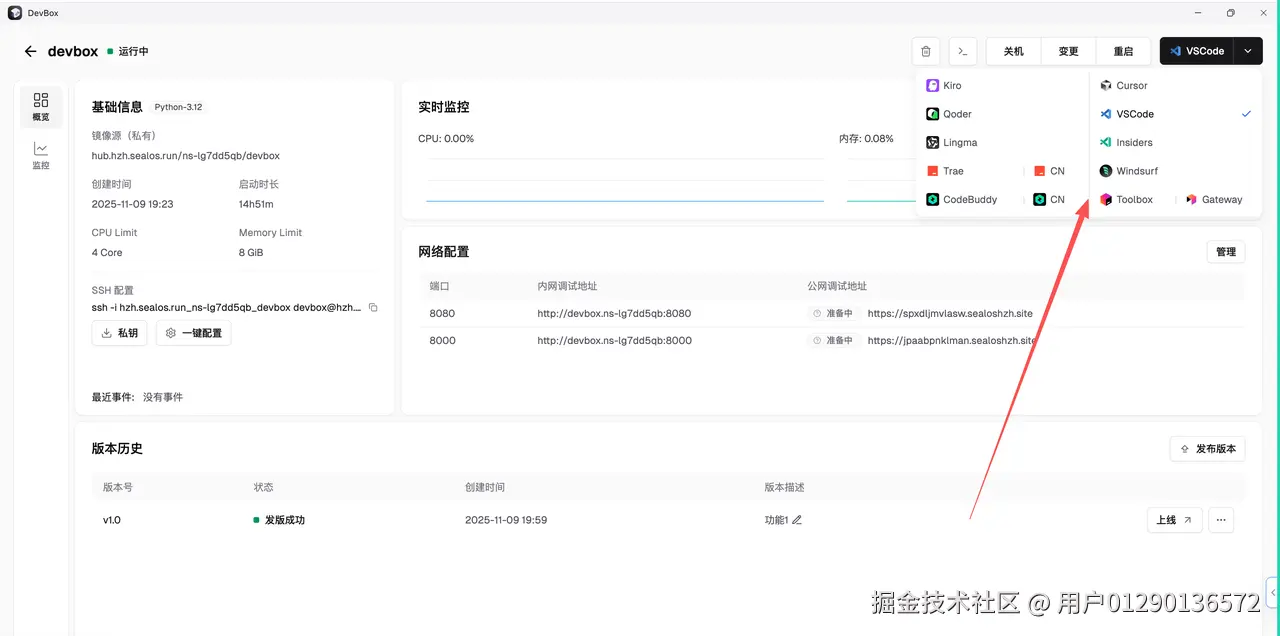Image resolution: width=1280 pixels, height=636 pixels.
Task: Click the 准备中 status for port 8000
Action: pyautogui.click(x=834, y=340)
